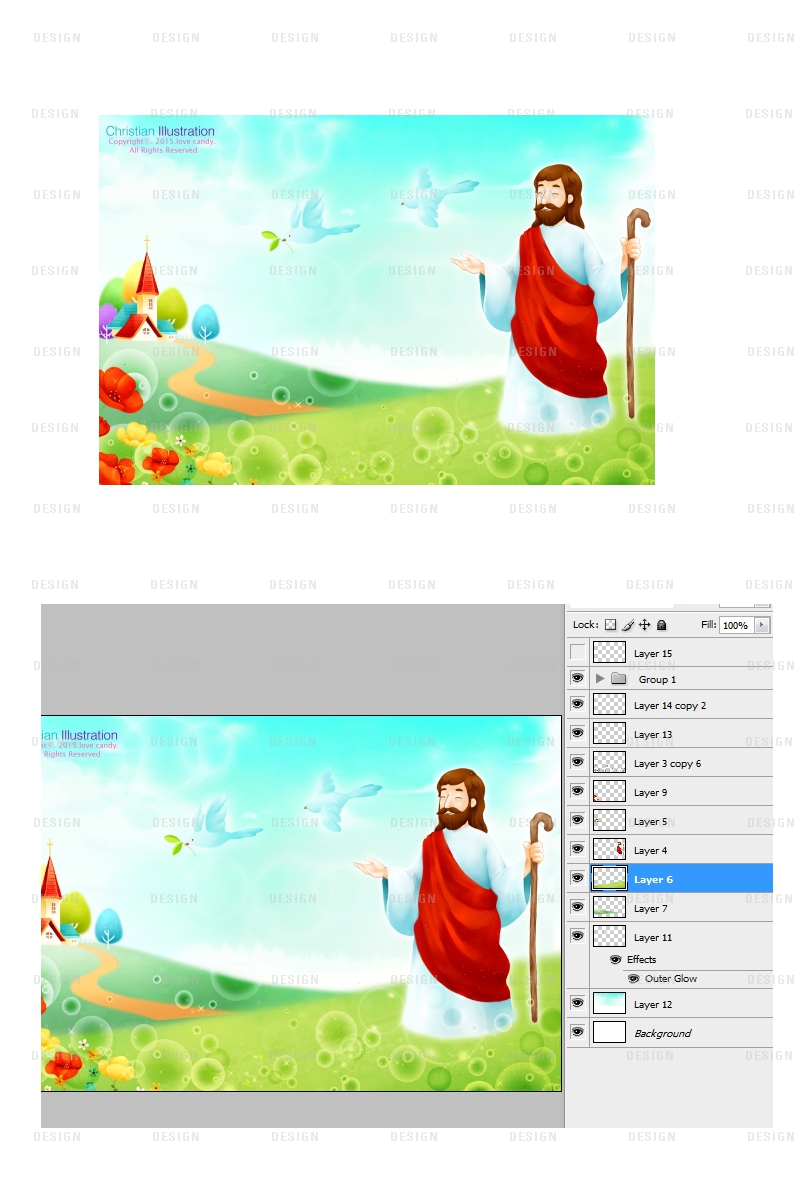Hide the Background layer
The width and height of the screenshot is (800, 1200).
click(x=577, y=1032)
